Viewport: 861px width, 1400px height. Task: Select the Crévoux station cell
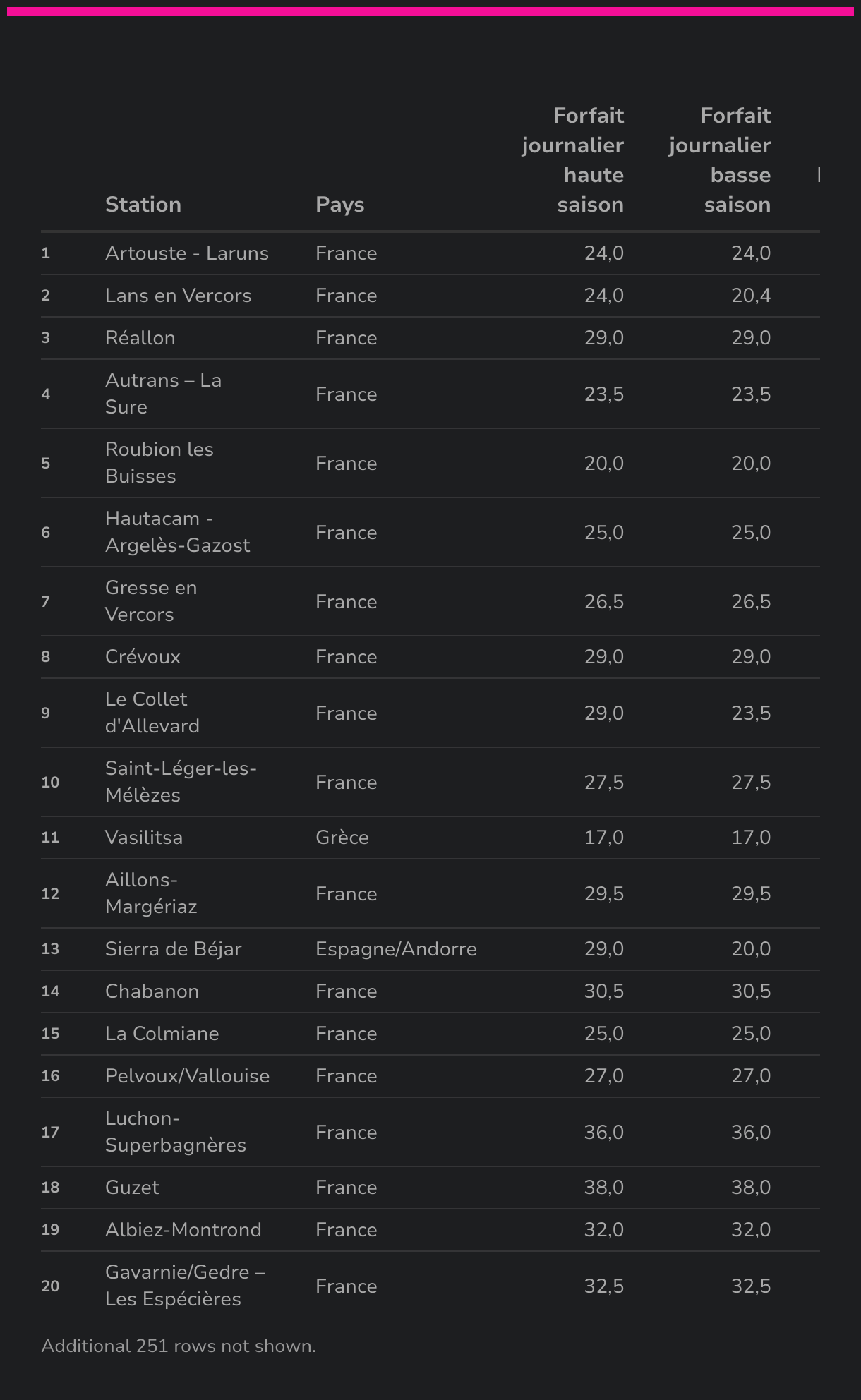[x=143, y=657]
